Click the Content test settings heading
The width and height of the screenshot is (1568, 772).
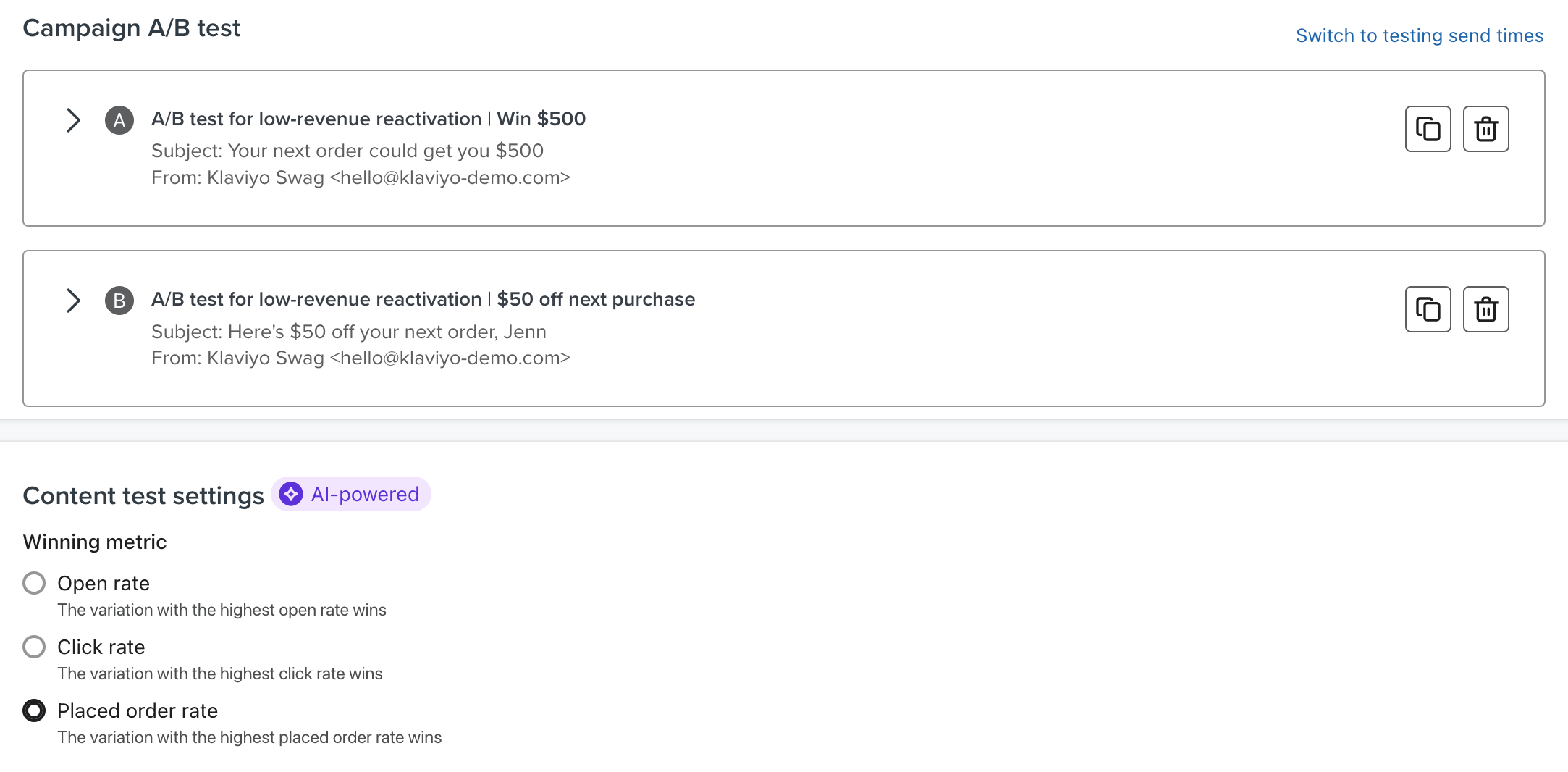pyautogui.click(x=143, y=495)
